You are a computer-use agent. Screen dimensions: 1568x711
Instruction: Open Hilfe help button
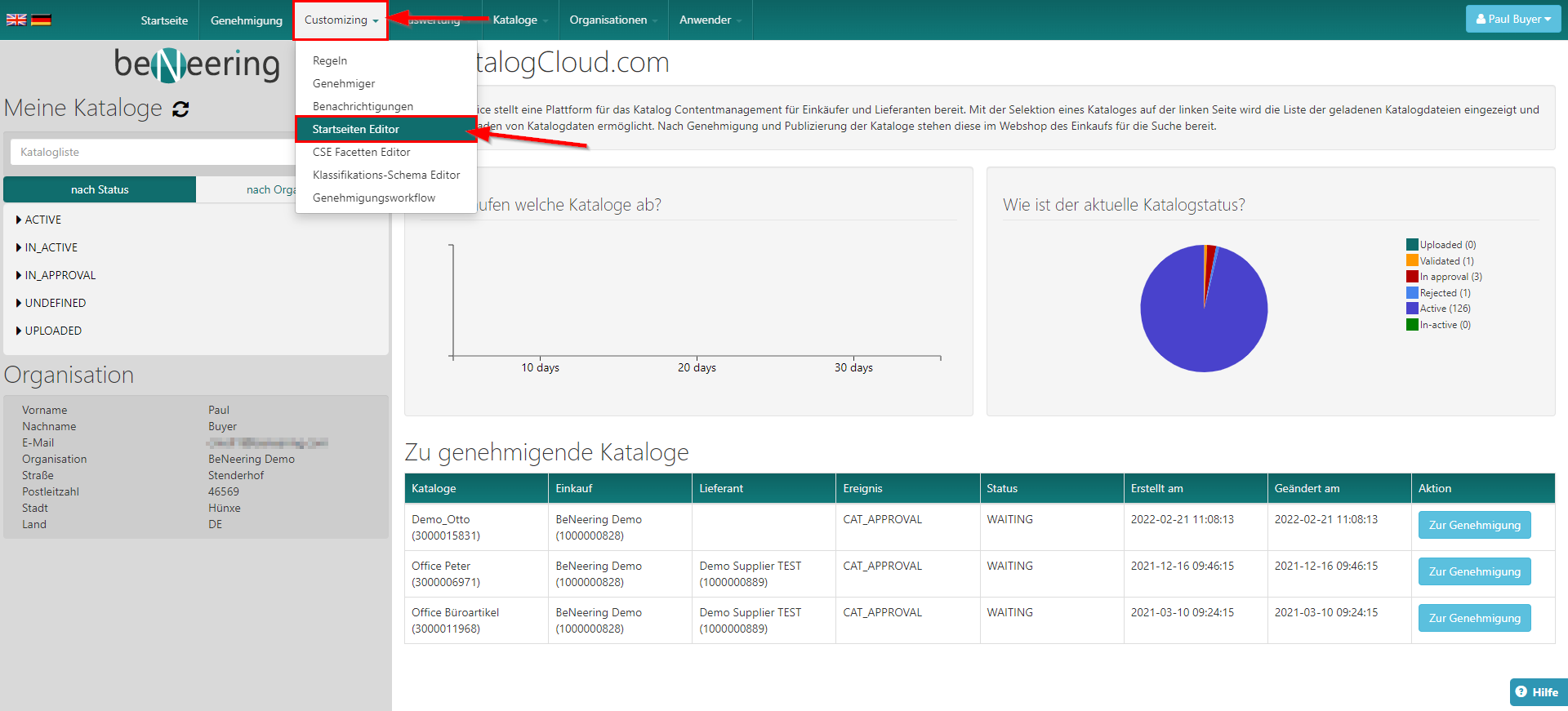[1537, 692]
